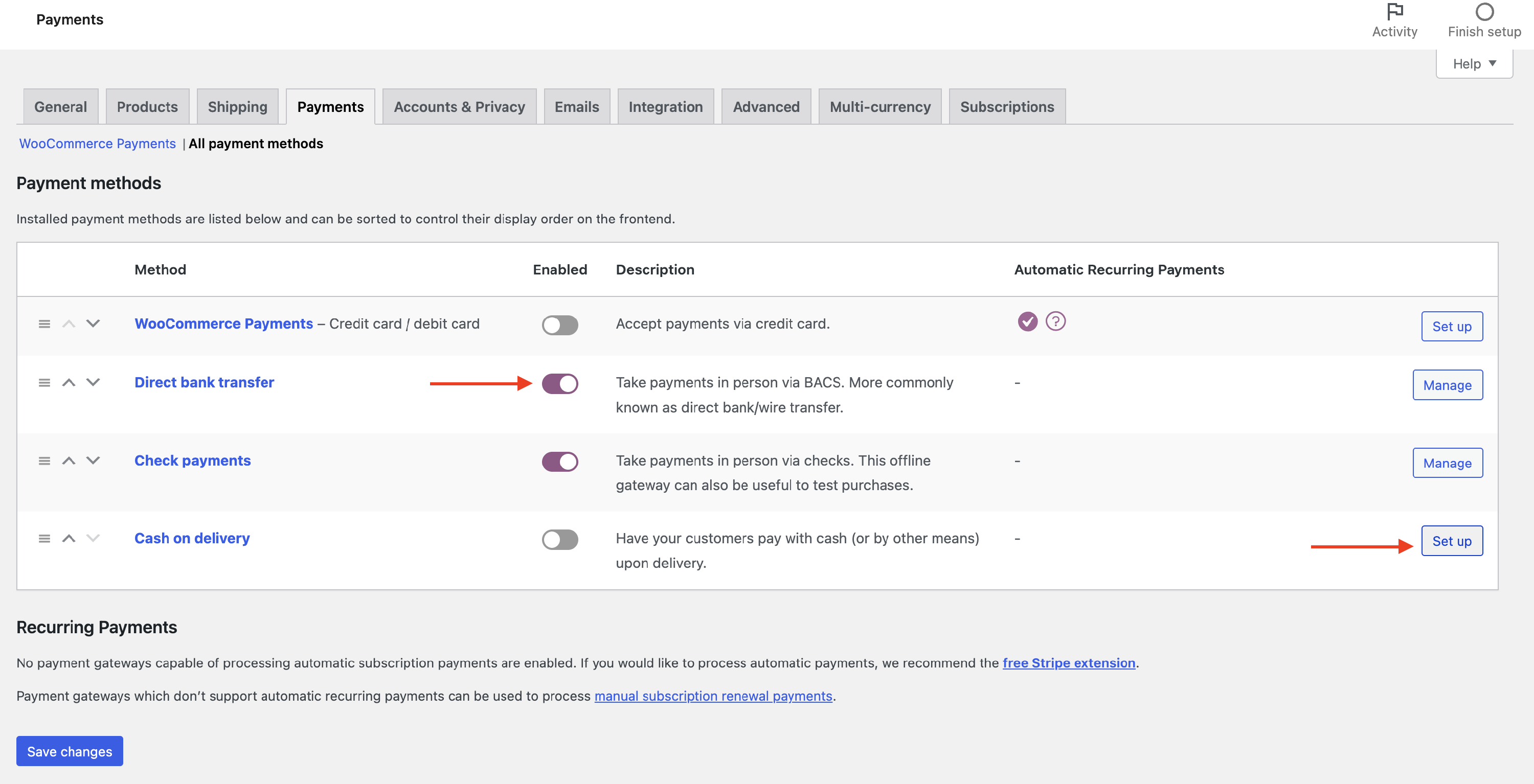
Task: Move Cash on delivery up with arrow
Action: tap(69, 538)
